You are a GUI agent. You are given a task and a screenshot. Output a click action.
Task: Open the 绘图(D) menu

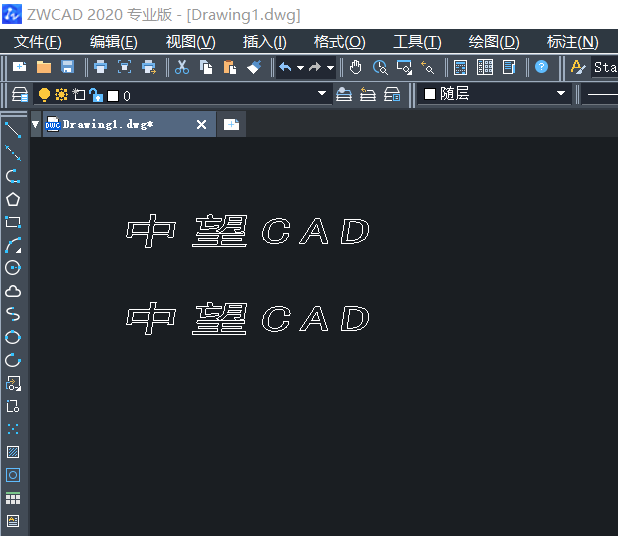(494, 41)
